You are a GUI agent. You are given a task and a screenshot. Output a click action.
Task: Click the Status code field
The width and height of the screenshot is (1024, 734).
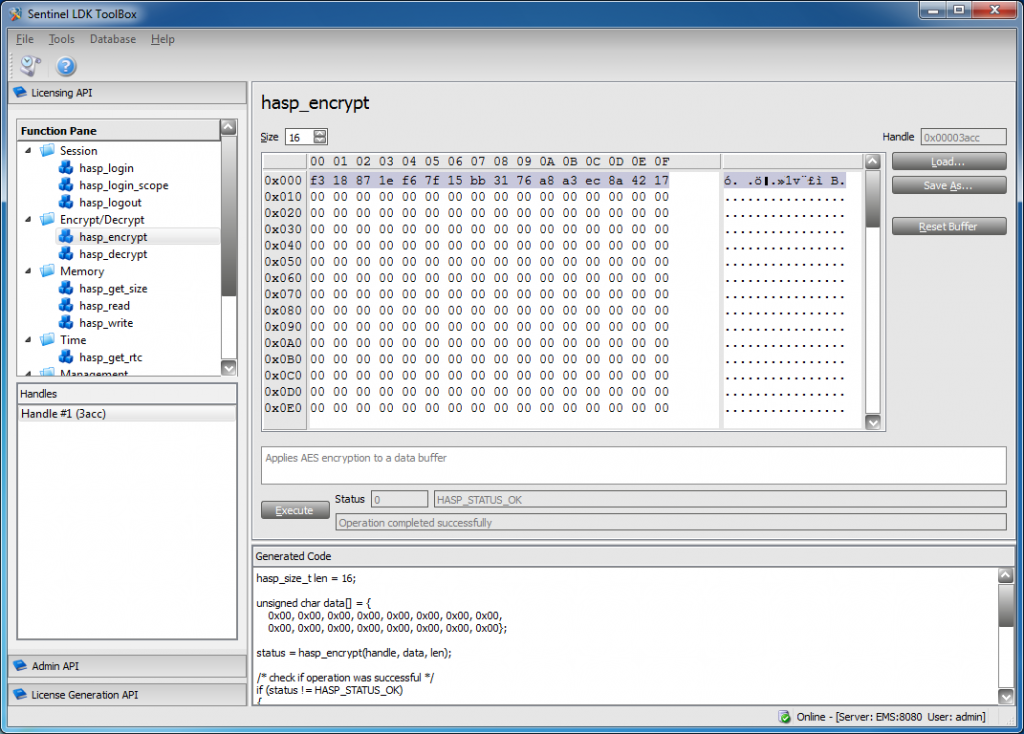(399, 500)
